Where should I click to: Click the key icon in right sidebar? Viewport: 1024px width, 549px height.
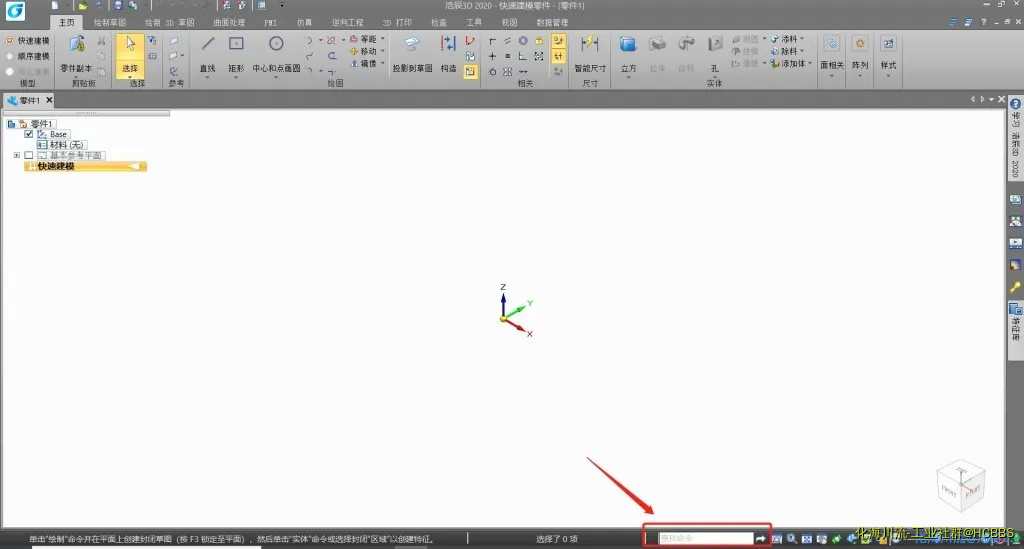point(1015,287)
